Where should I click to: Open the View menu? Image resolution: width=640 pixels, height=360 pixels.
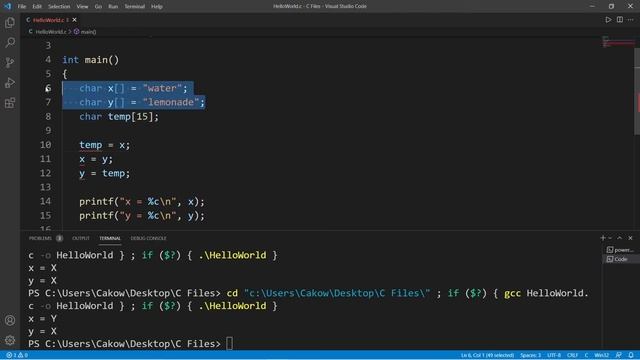[82, 7]
